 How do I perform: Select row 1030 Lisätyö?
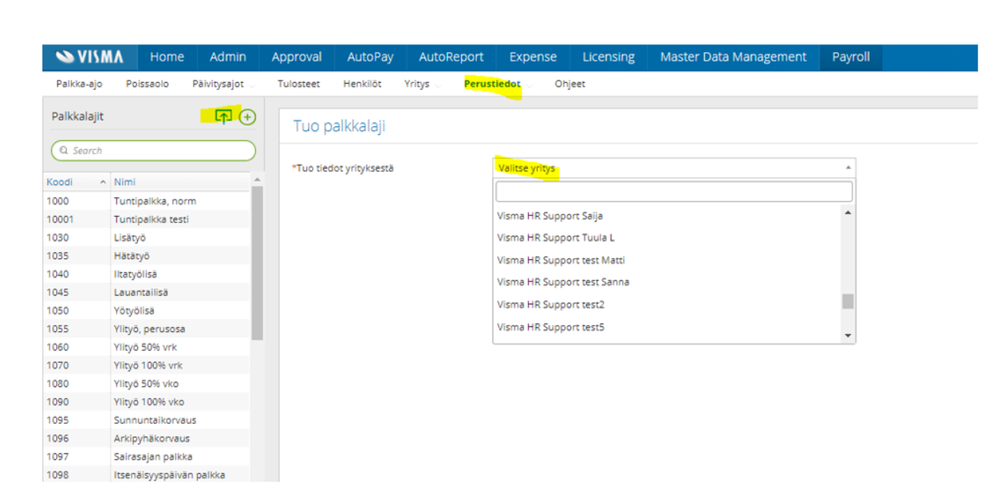[147, 237]
